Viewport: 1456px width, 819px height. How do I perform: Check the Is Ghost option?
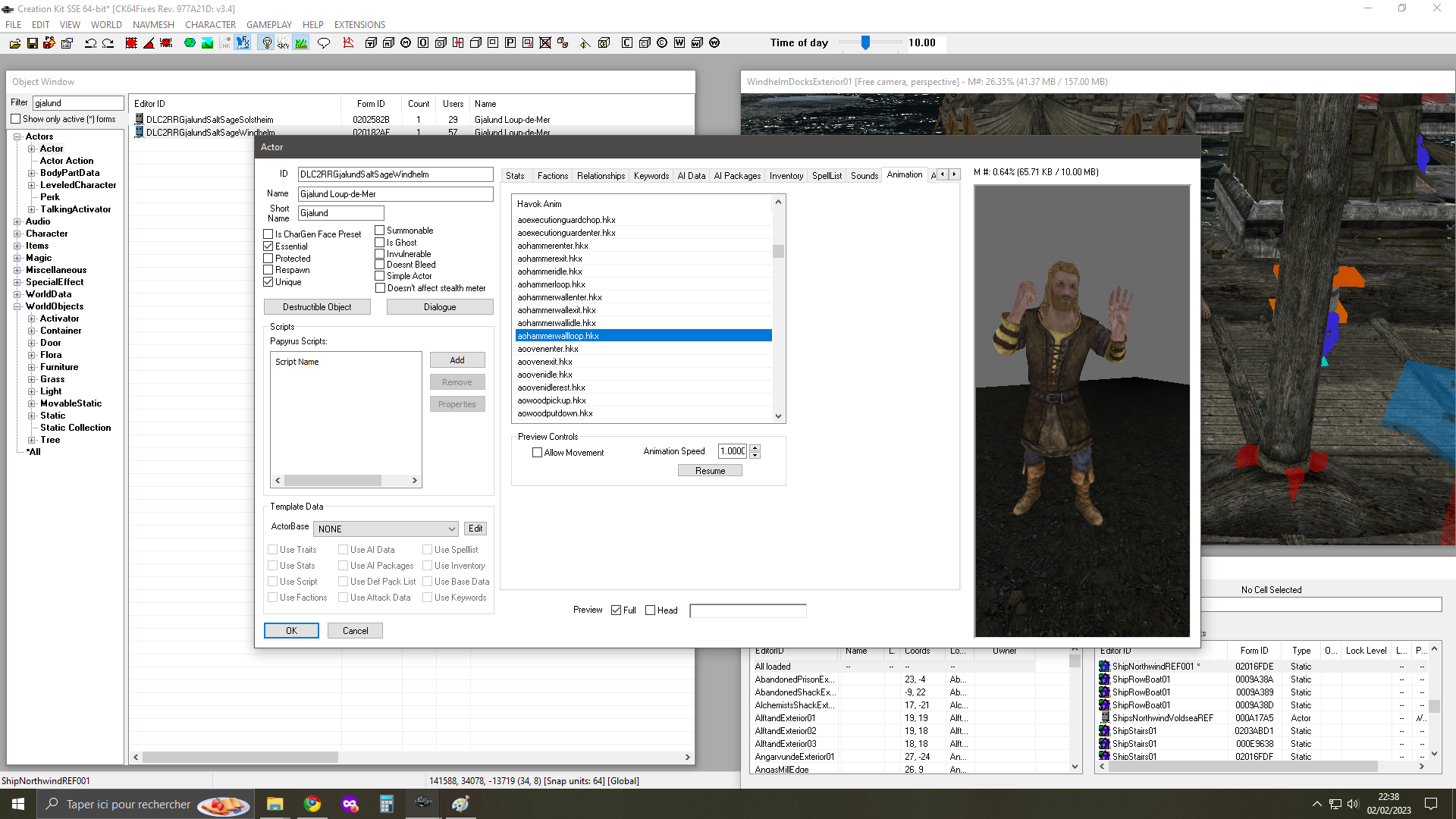coord(380,243)
